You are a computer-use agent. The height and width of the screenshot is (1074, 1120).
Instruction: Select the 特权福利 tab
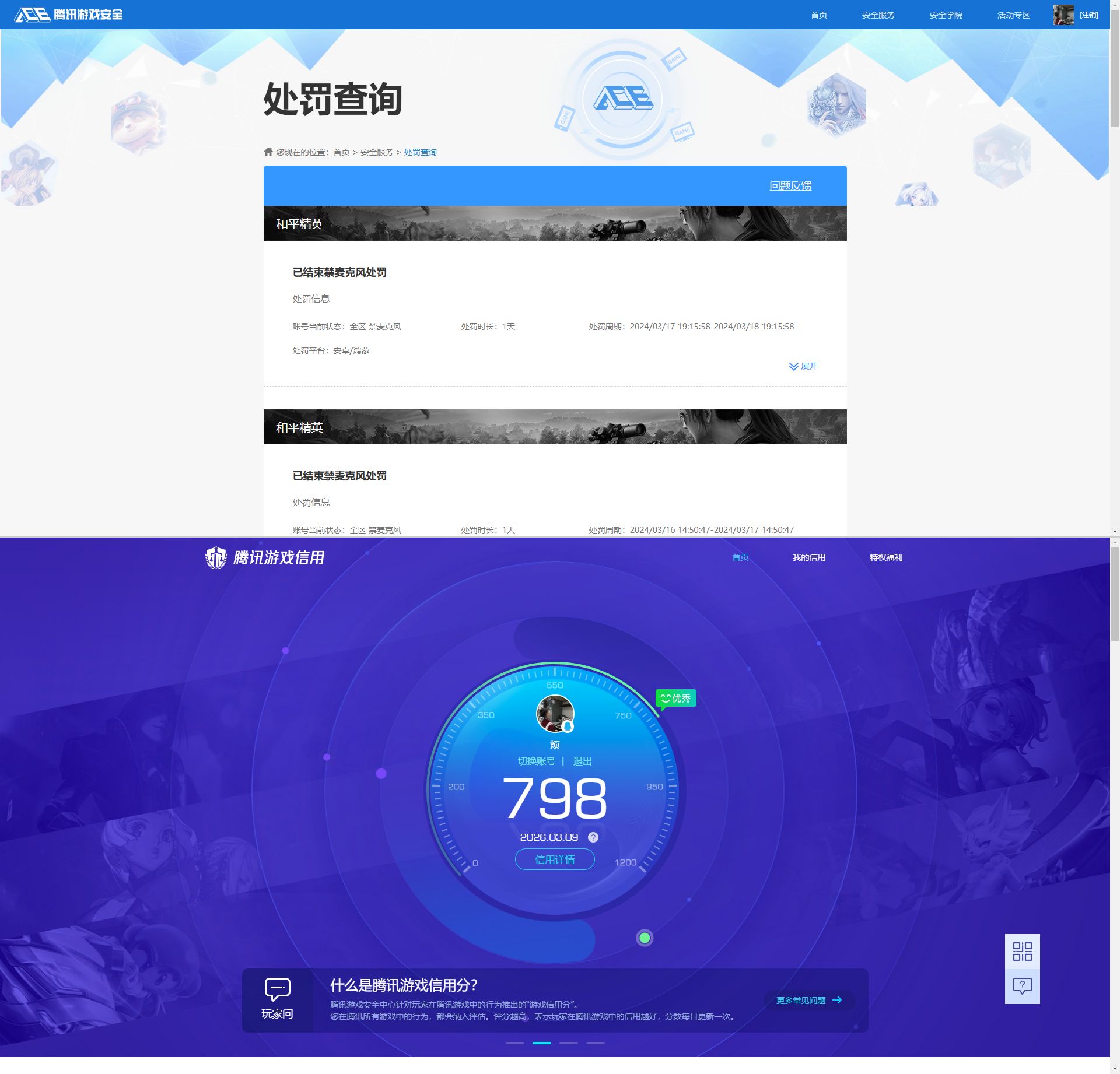884,557
